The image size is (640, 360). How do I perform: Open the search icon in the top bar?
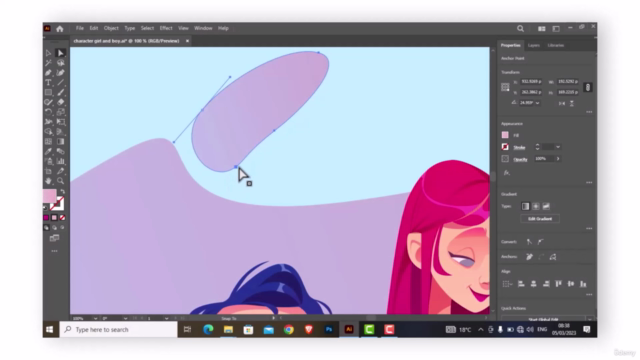pyautogui.click(x=520, y=29)
